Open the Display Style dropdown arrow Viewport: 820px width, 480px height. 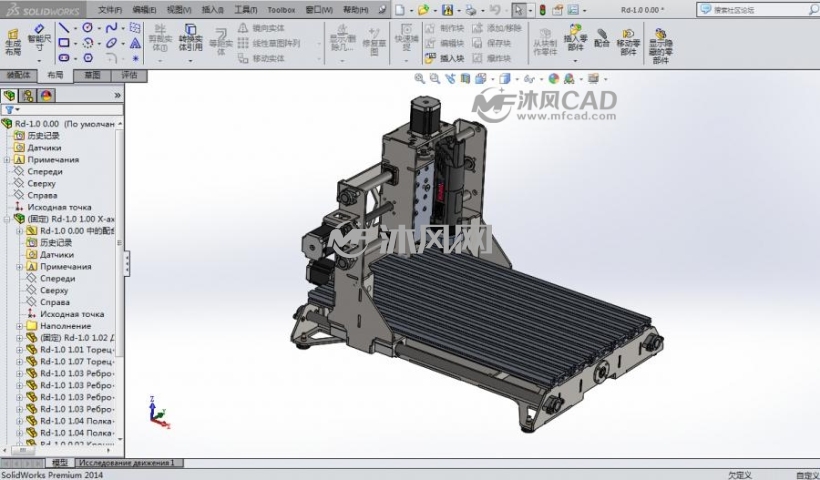click(517, 79)
